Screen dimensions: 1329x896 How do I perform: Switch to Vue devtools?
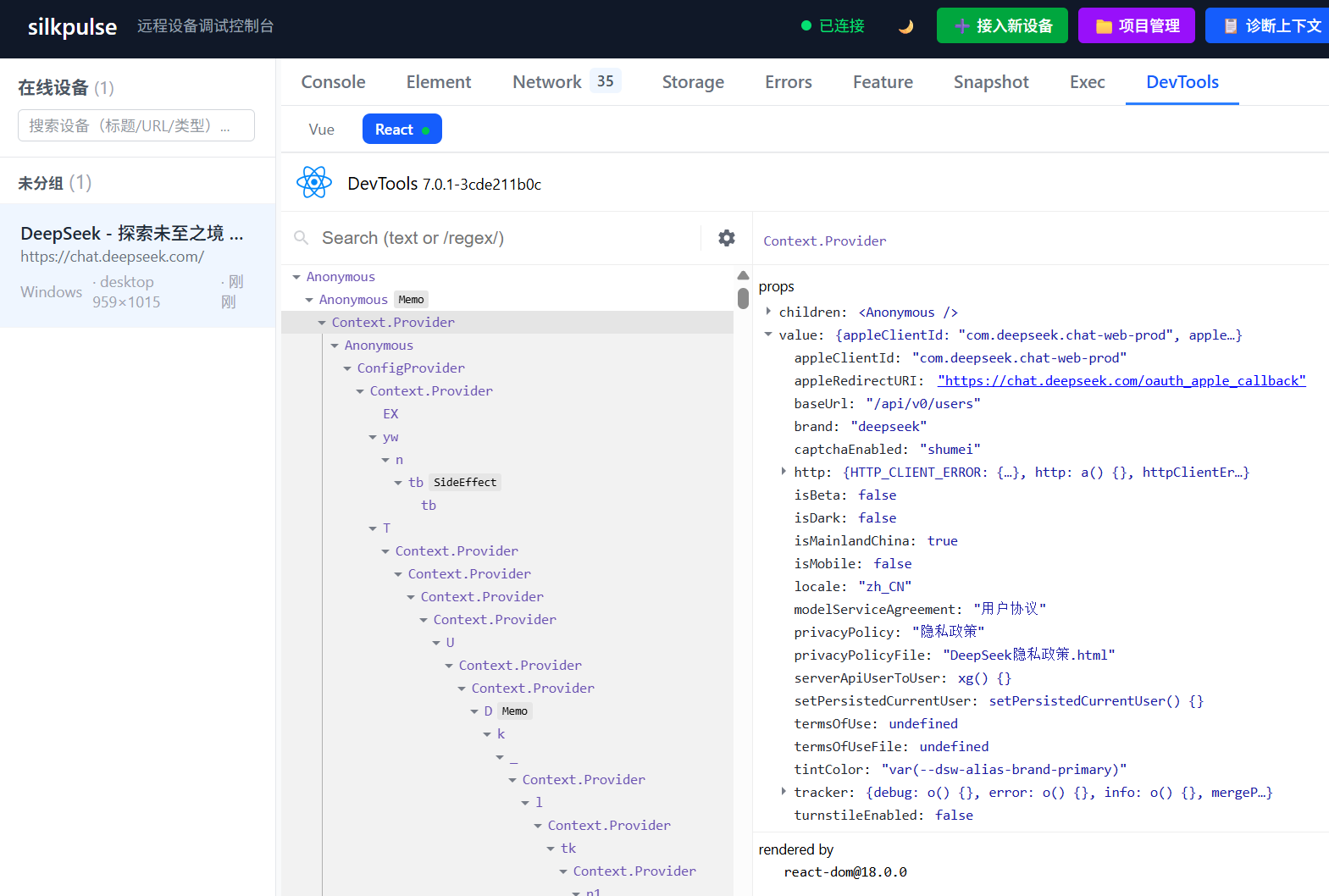coord(322,130)
